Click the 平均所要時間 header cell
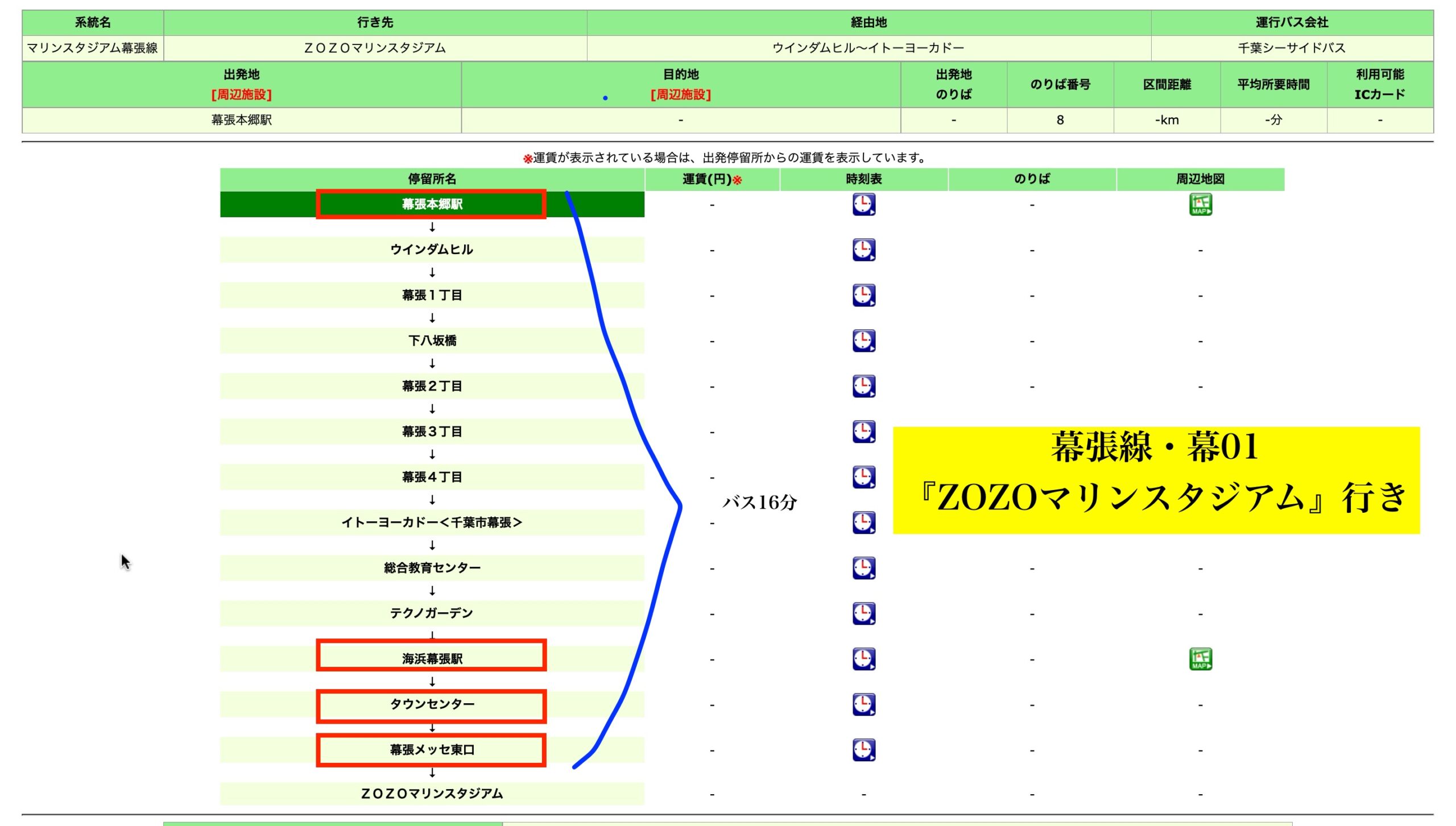 1273,85
